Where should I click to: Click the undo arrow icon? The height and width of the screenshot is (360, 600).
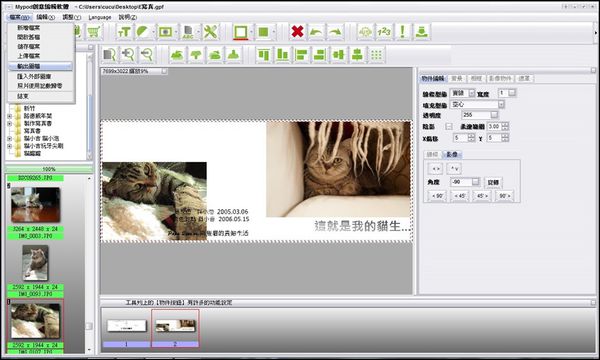316,32
